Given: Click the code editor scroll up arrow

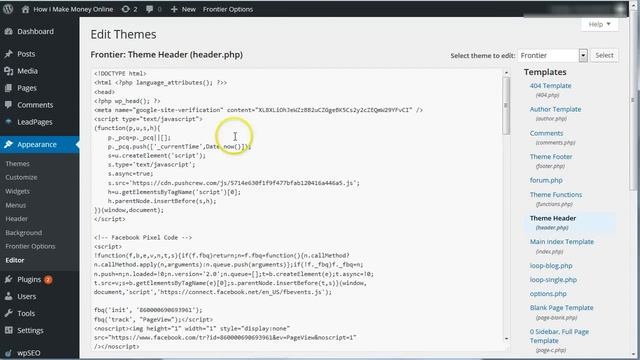Looking at the screenshot, I should pos(507,73).
